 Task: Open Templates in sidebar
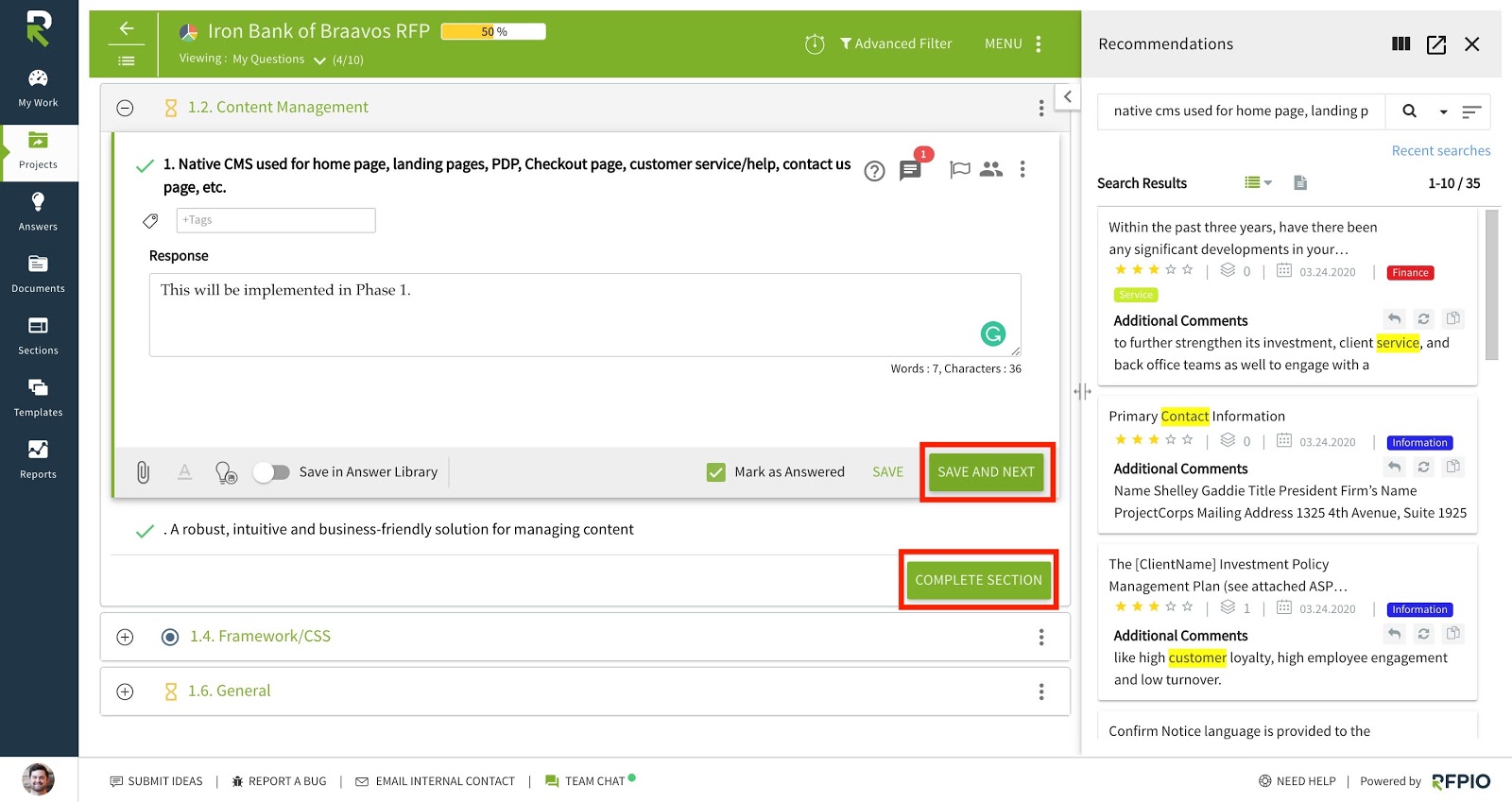tap(38, 399)
